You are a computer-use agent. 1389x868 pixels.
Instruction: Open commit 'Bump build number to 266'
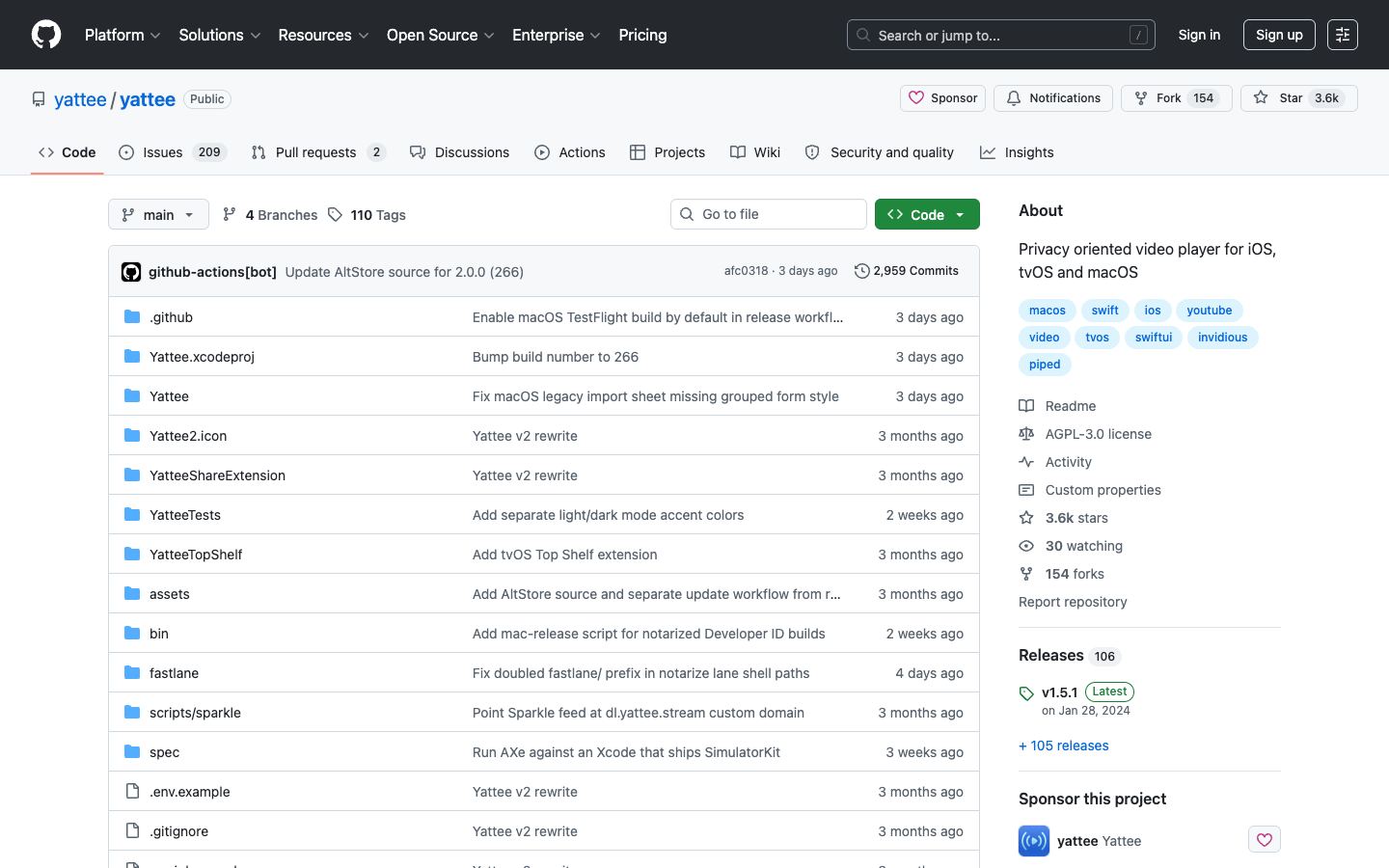pos(556,357)
